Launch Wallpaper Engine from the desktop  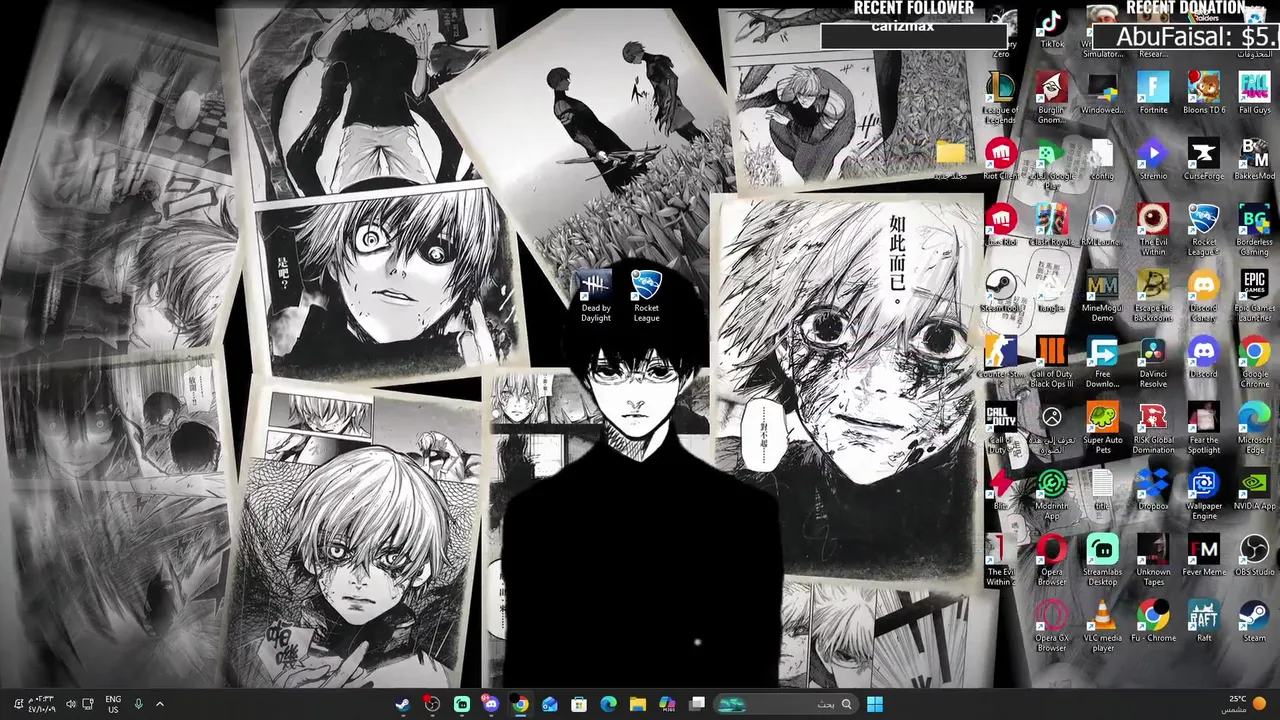[1203, 493]
